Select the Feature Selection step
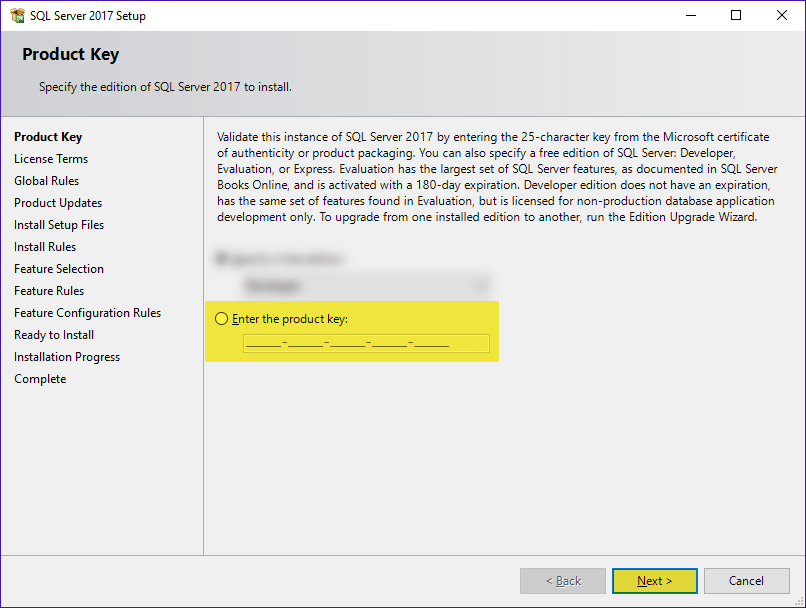This screenshot has width=806, height=608. coord(59,269)
